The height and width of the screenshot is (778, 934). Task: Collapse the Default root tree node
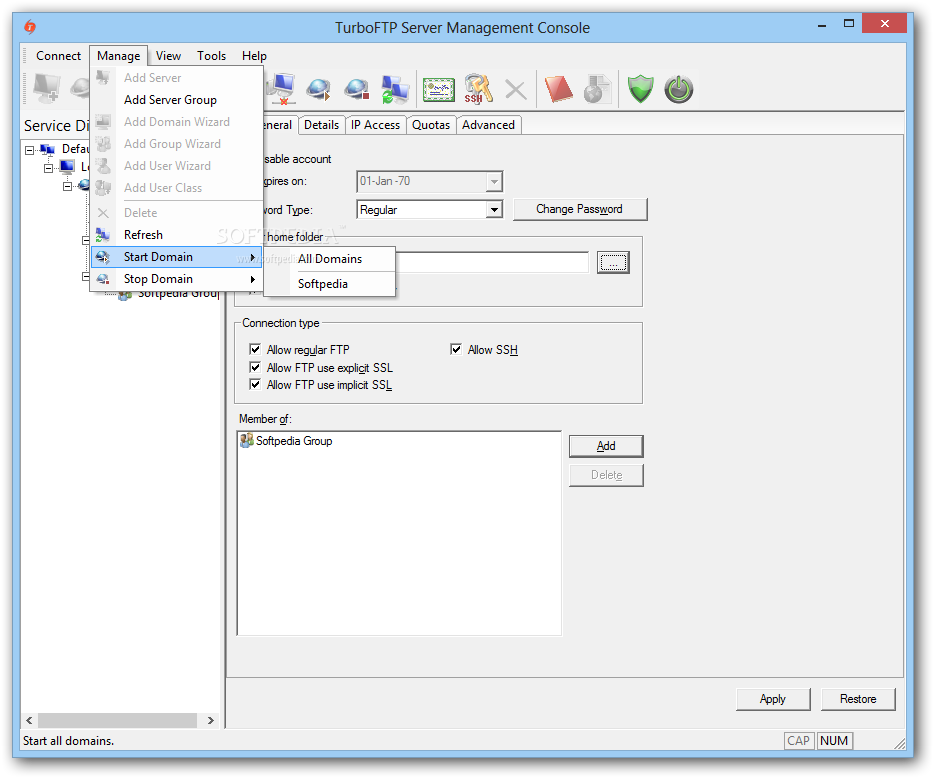point(29,150)
